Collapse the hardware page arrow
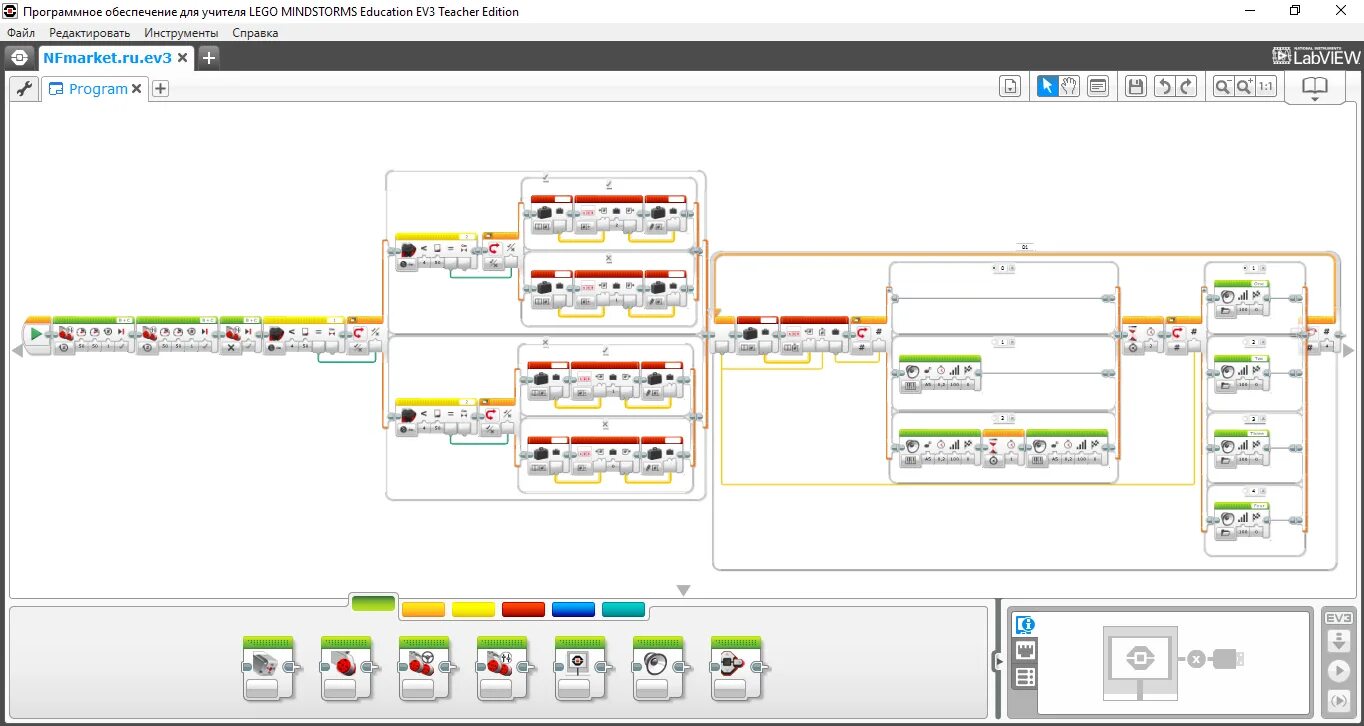Image resolution: width=1364 pixels, height=726 pixels. pos(997,661)
